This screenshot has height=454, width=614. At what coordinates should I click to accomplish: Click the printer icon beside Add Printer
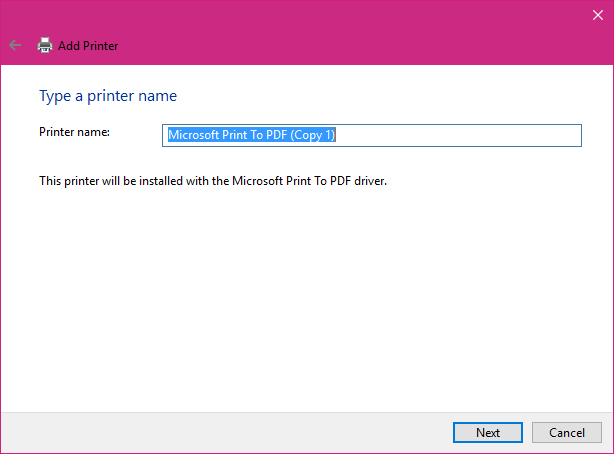coord(45,45)
